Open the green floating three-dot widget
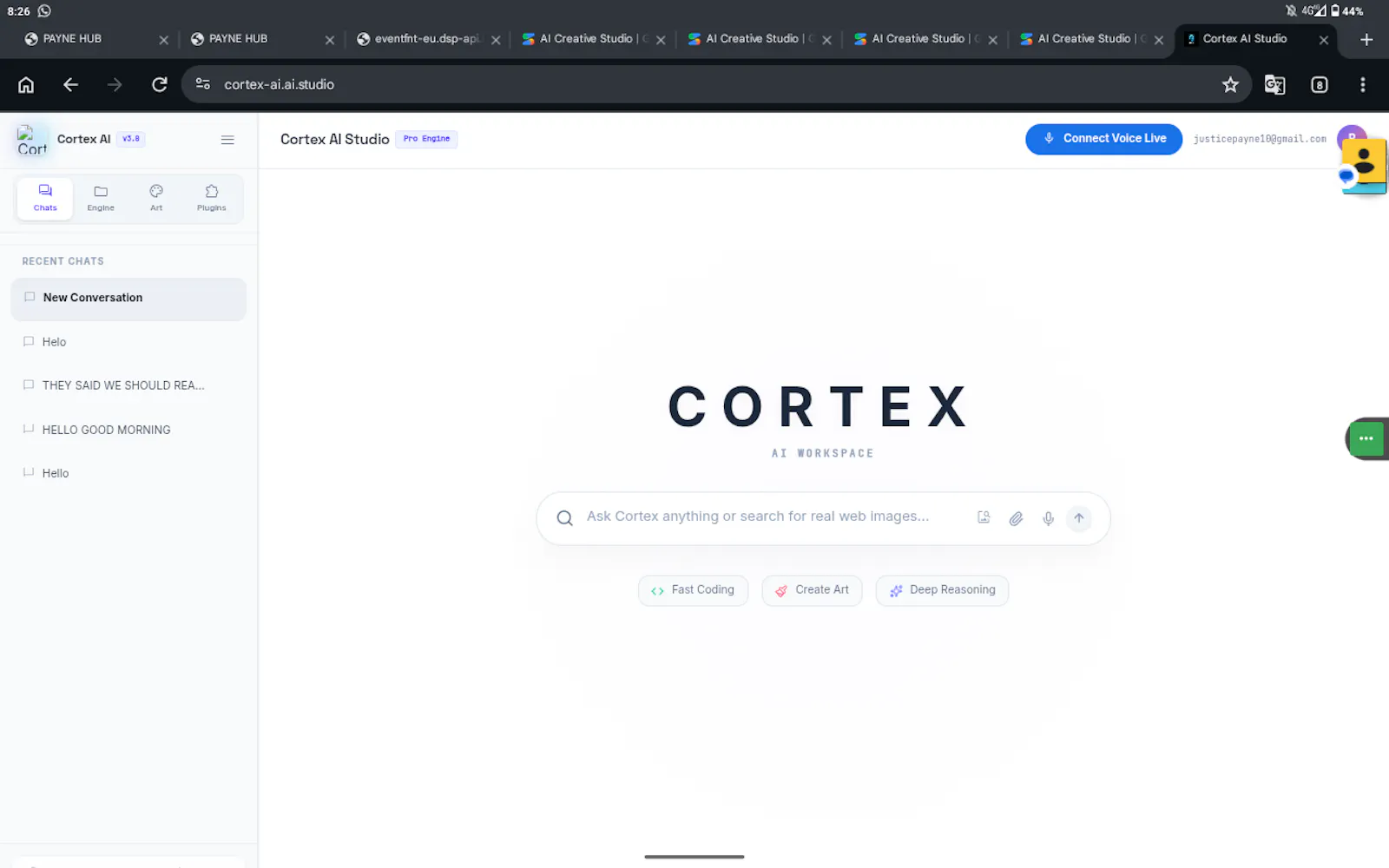The height and width of the screenshot is (868, 1389). point(1366,438)
